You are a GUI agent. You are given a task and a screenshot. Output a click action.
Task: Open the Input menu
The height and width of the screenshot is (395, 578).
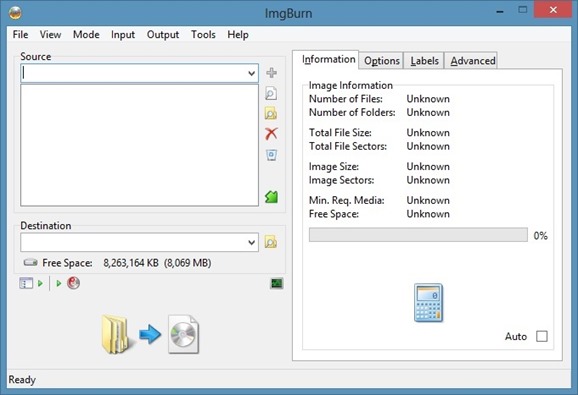tap(123, 35)
